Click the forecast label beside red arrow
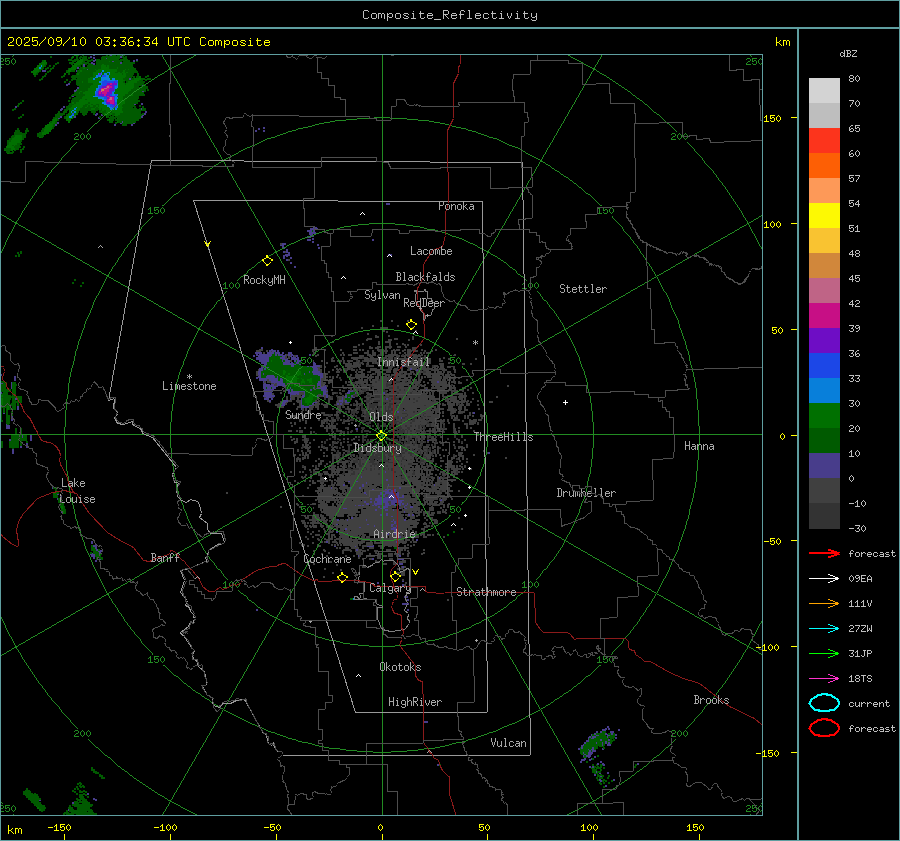This screenshot has height=841, width=900. tap(872, 553)
